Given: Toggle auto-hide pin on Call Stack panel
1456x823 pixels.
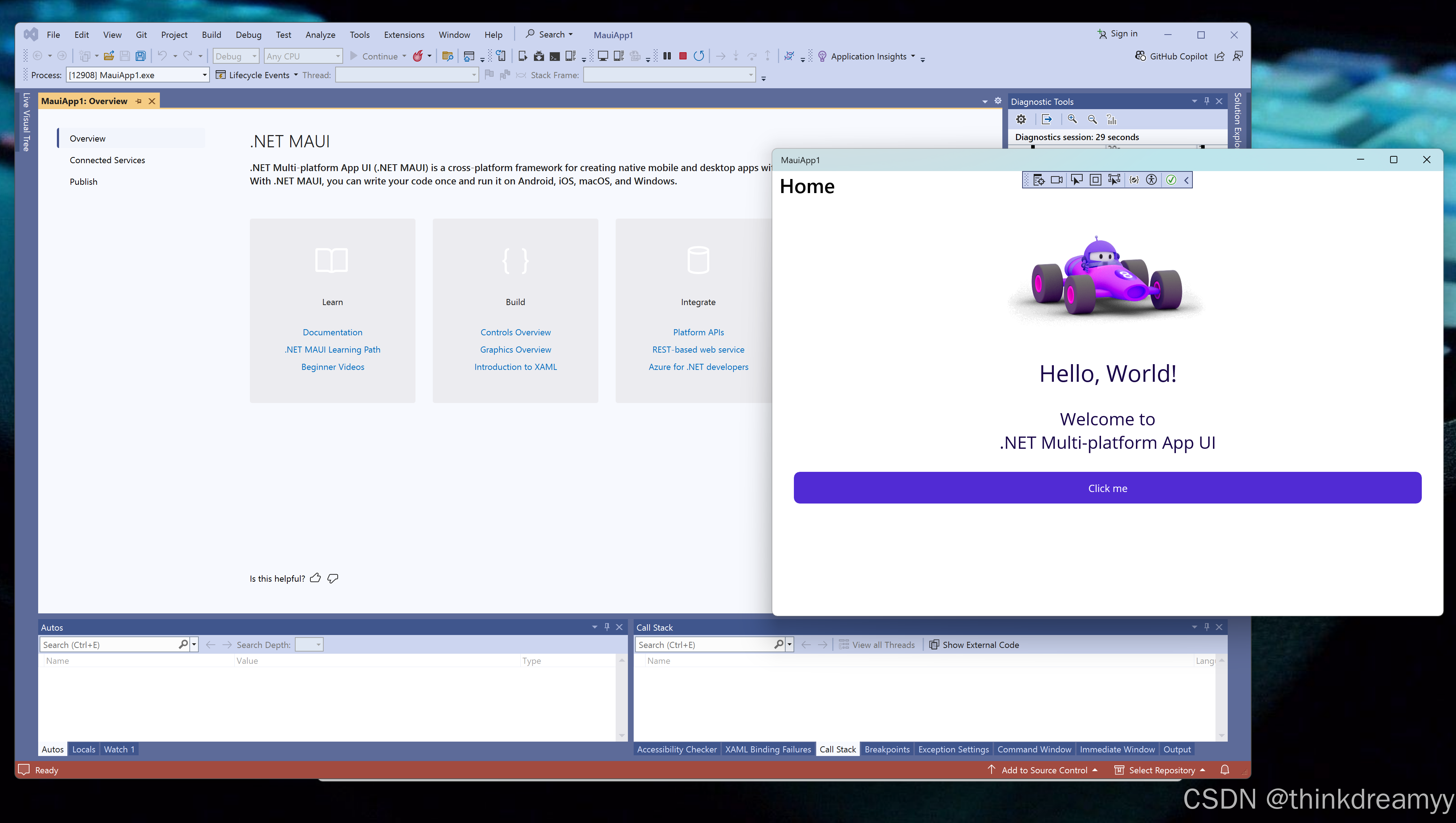Looking at the screenshot, I should click(x=1207, y=627).
